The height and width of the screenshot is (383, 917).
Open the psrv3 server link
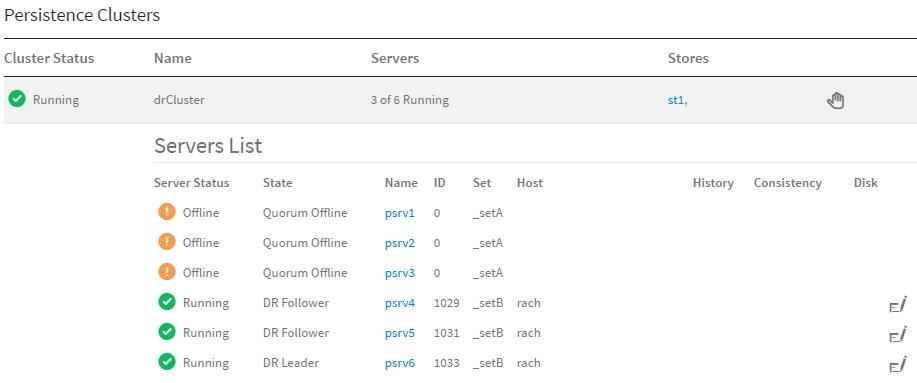(x=399, y=273)
